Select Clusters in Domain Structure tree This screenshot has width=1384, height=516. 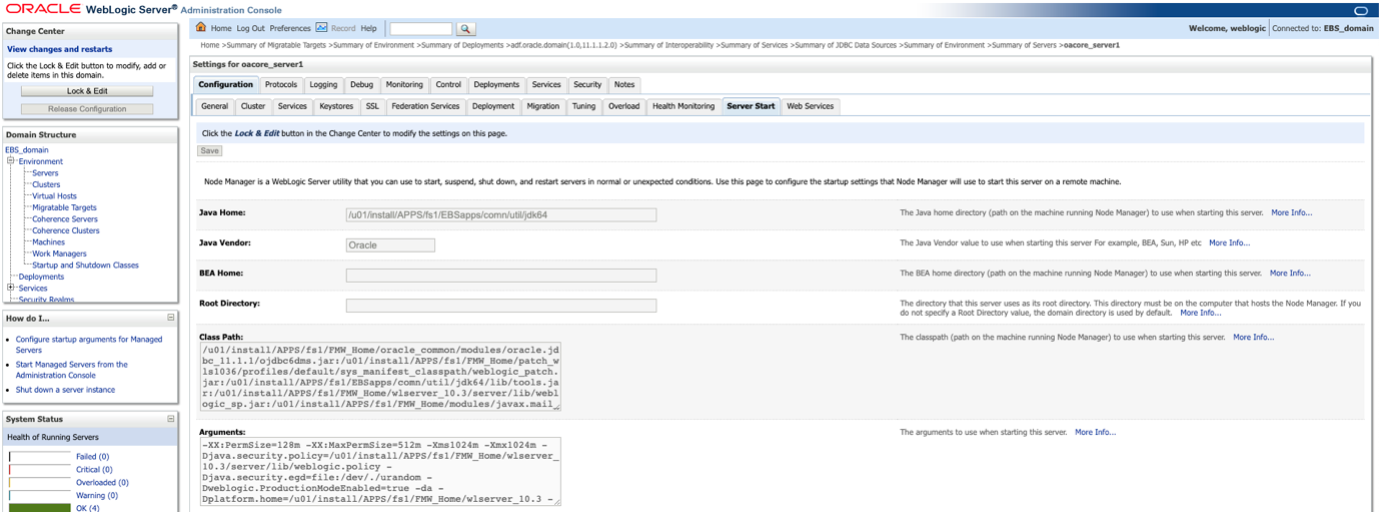click(x=46, y=185)
